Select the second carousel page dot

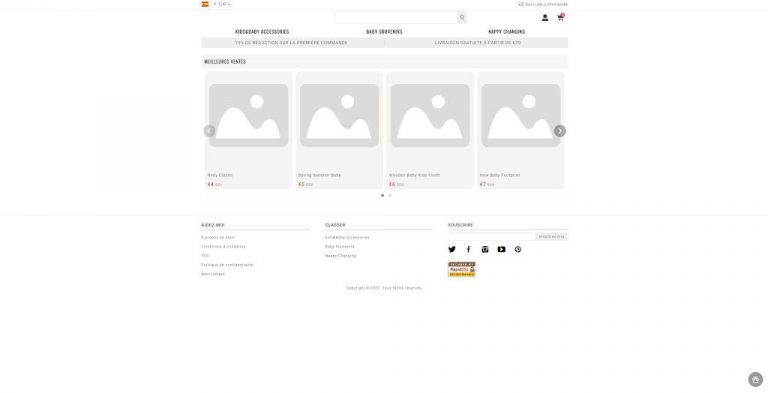tap(390, 196)
